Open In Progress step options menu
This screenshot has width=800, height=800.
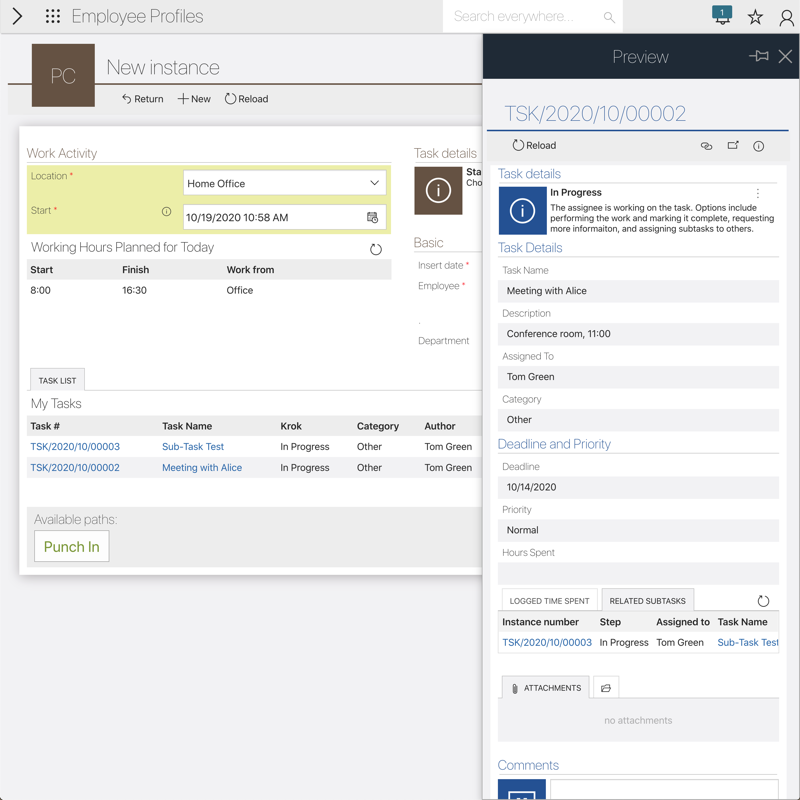tap(758, 194)
